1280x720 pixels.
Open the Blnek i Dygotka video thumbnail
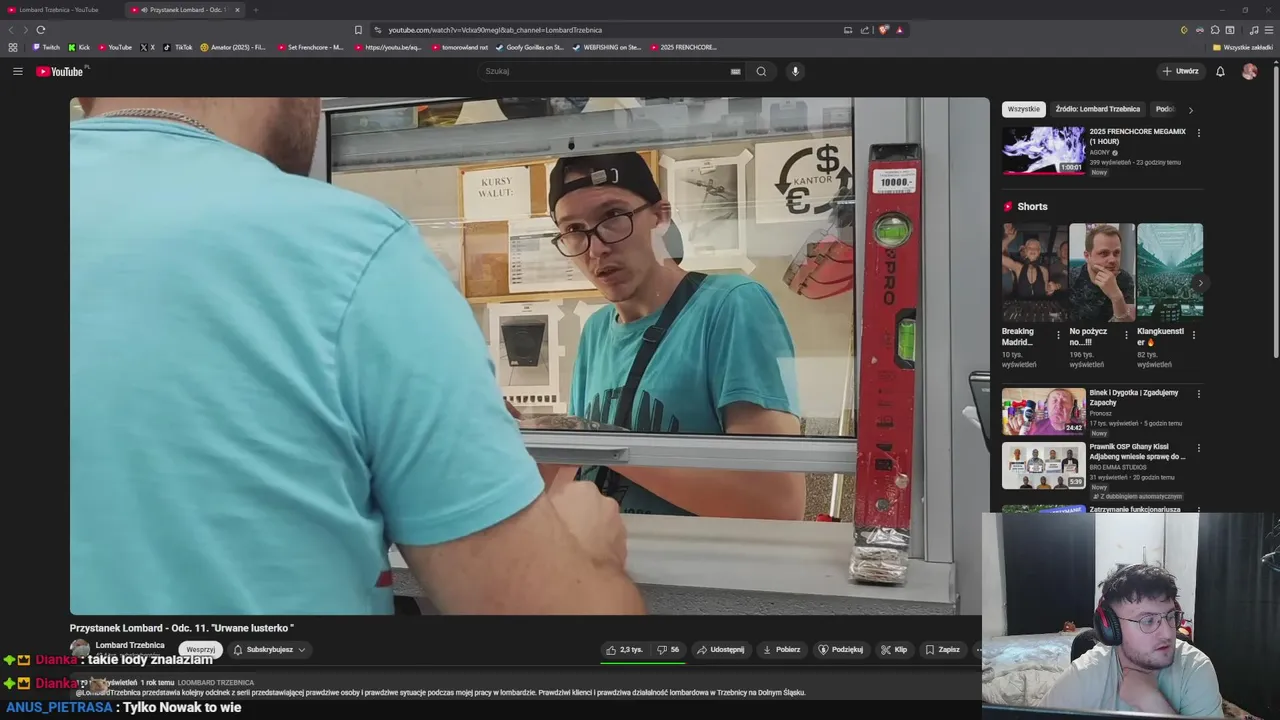pos(1043,411)
